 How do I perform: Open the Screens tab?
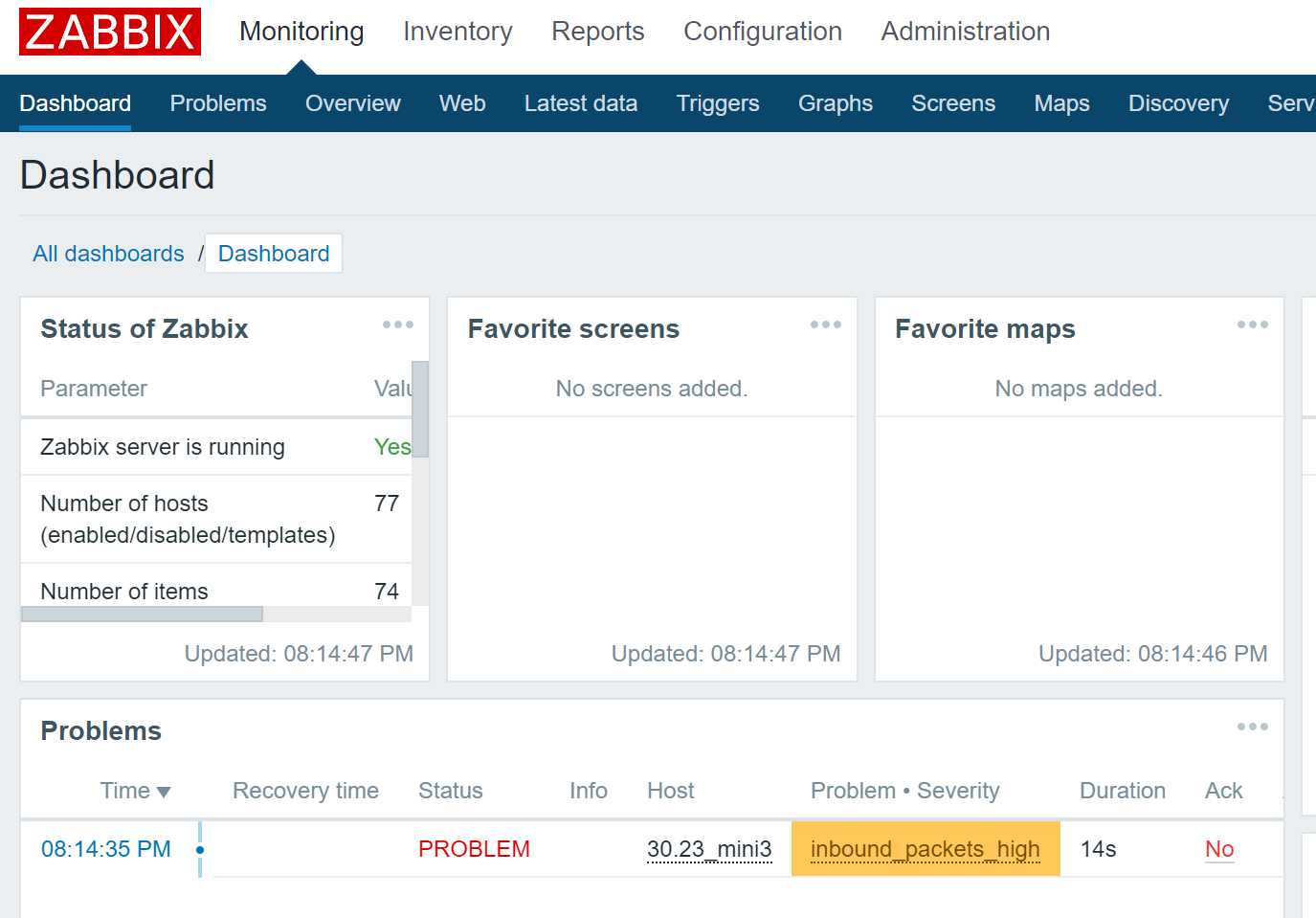tap(953, 103)
